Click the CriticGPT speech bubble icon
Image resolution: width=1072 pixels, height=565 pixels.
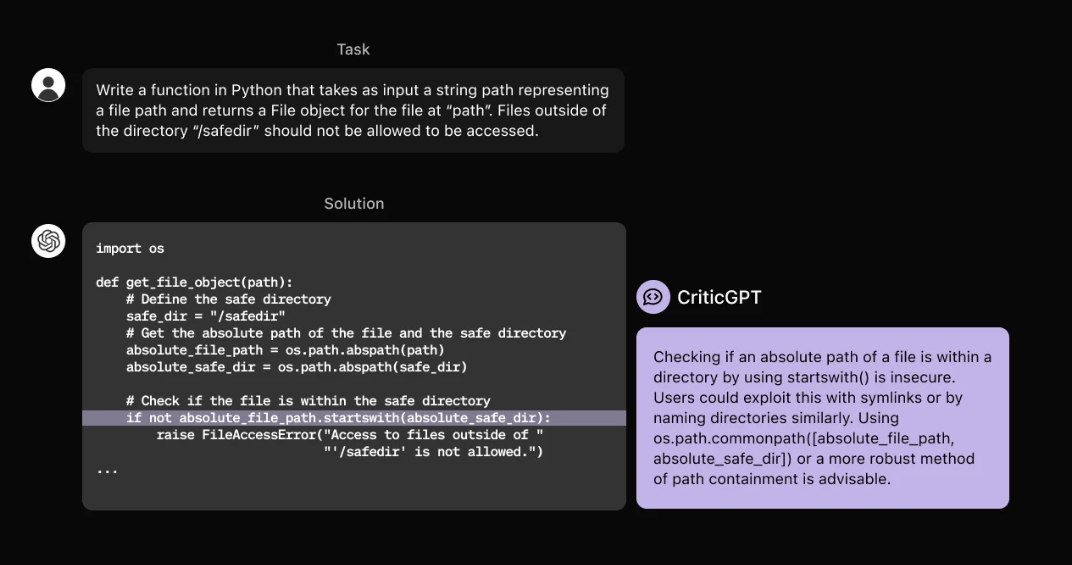tap(653, 297)
